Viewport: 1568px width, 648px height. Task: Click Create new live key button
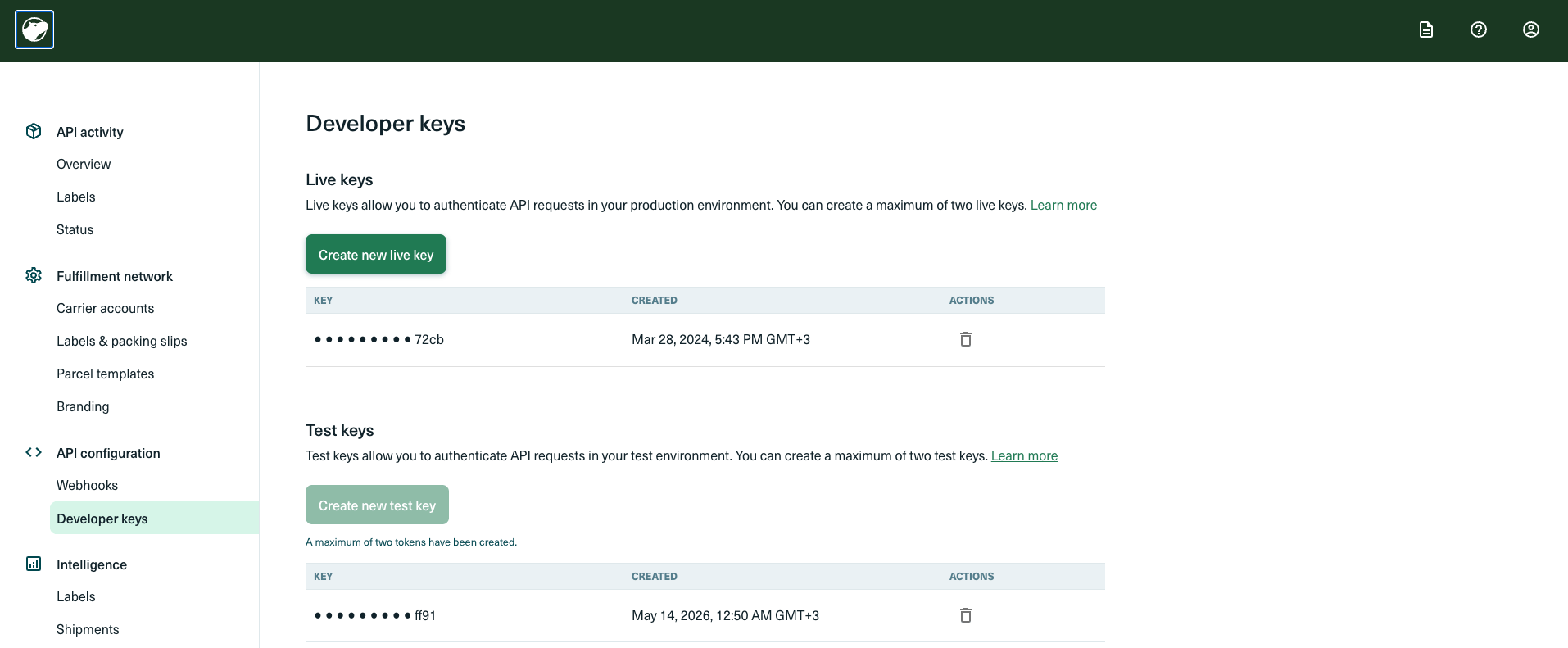coord(376,254)
